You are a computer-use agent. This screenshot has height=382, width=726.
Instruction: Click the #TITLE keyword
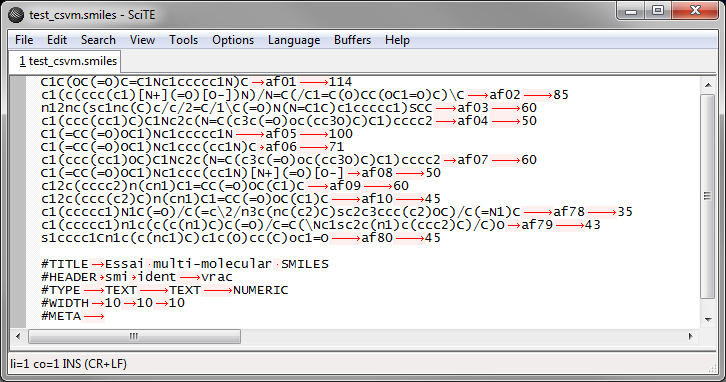64,264
